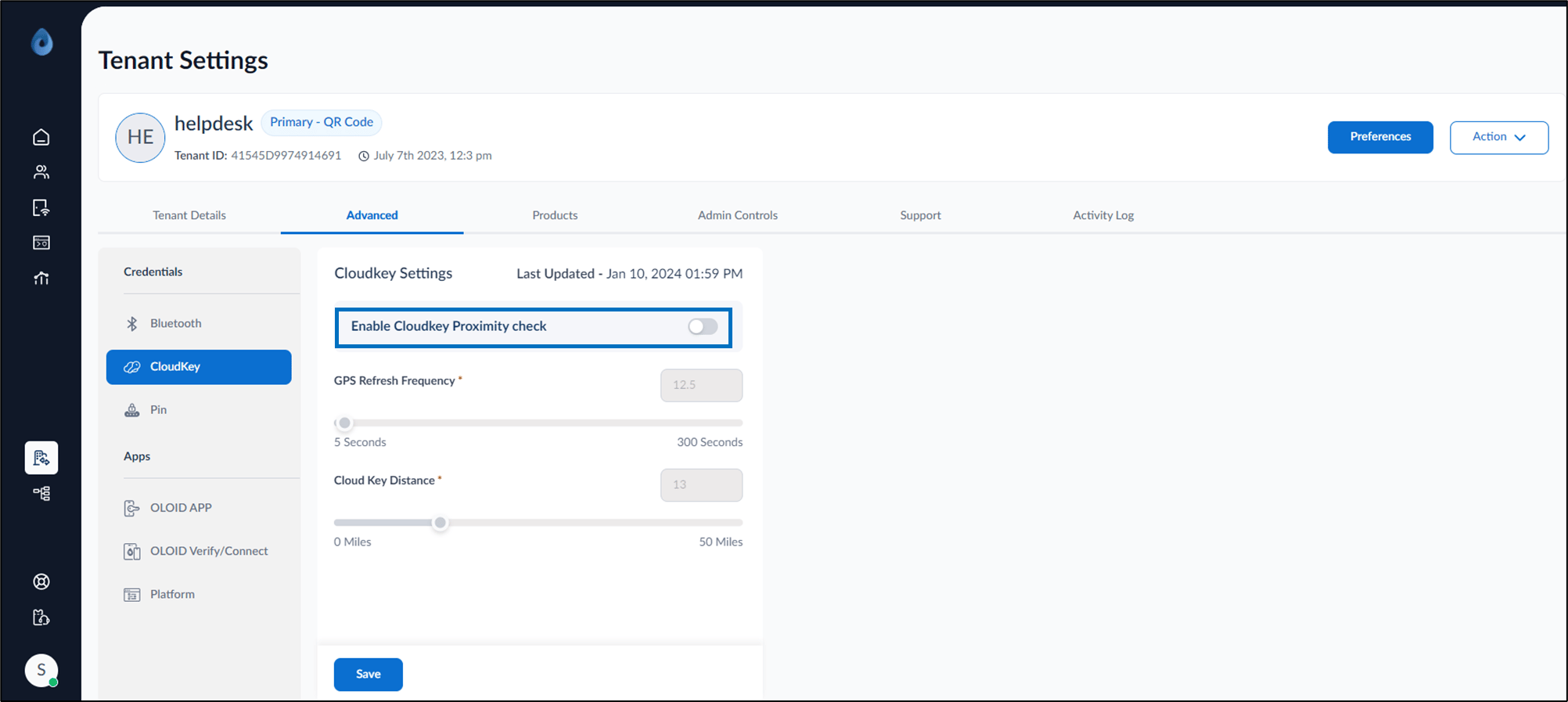Click the Last Updated timestamp text

(x=630, y=274)
